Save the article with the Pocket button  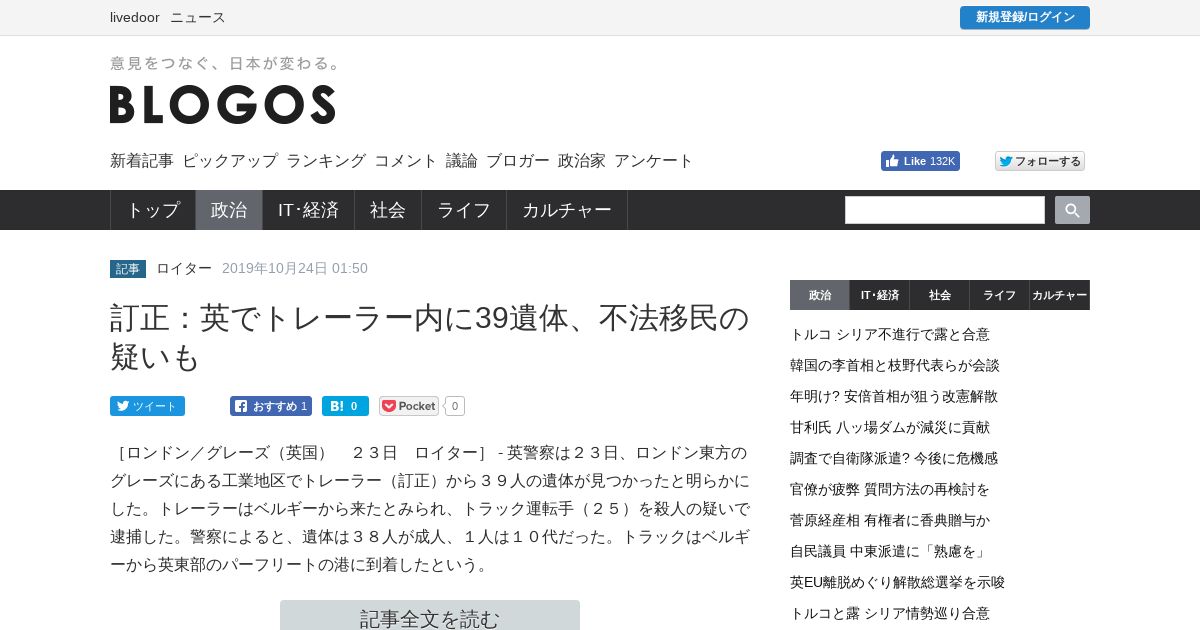pos(408,406)
